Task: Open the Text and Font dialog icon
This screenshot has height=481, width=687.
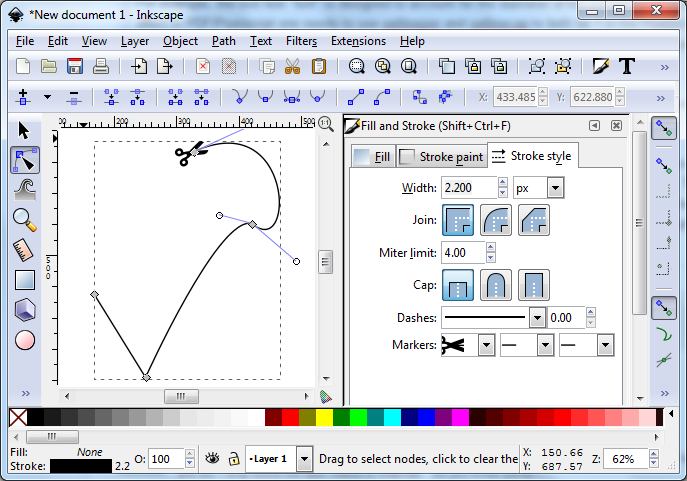Action: click(627, 67)
